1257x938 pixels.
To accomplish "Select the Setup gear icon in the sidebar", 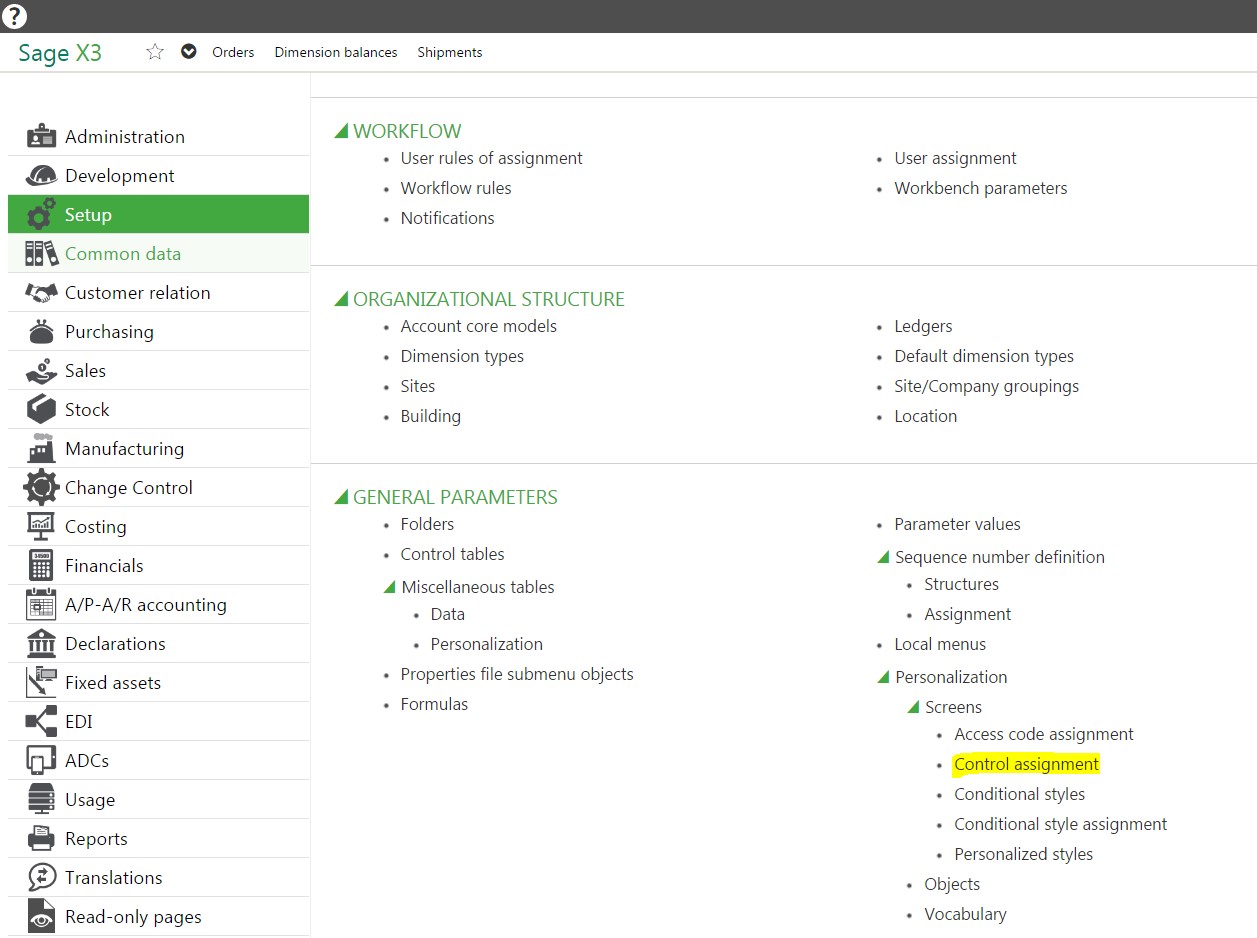I will 39,214.
